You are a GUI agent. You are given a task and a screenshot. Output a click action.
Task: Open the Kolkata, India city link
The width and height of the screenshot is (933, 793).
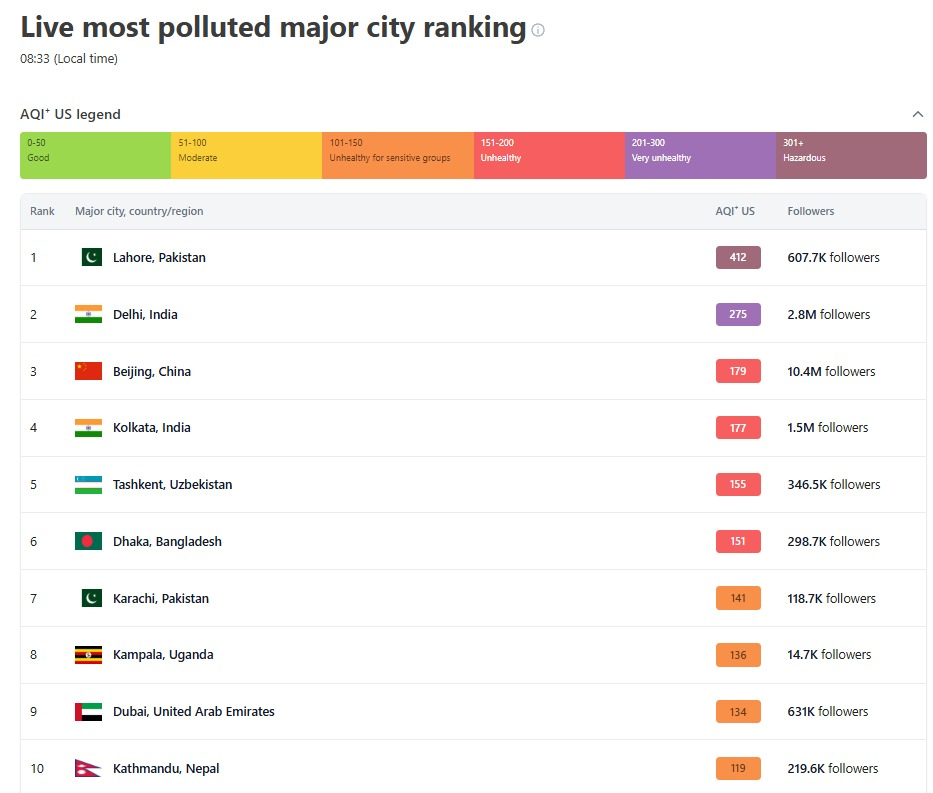point(151,428)
